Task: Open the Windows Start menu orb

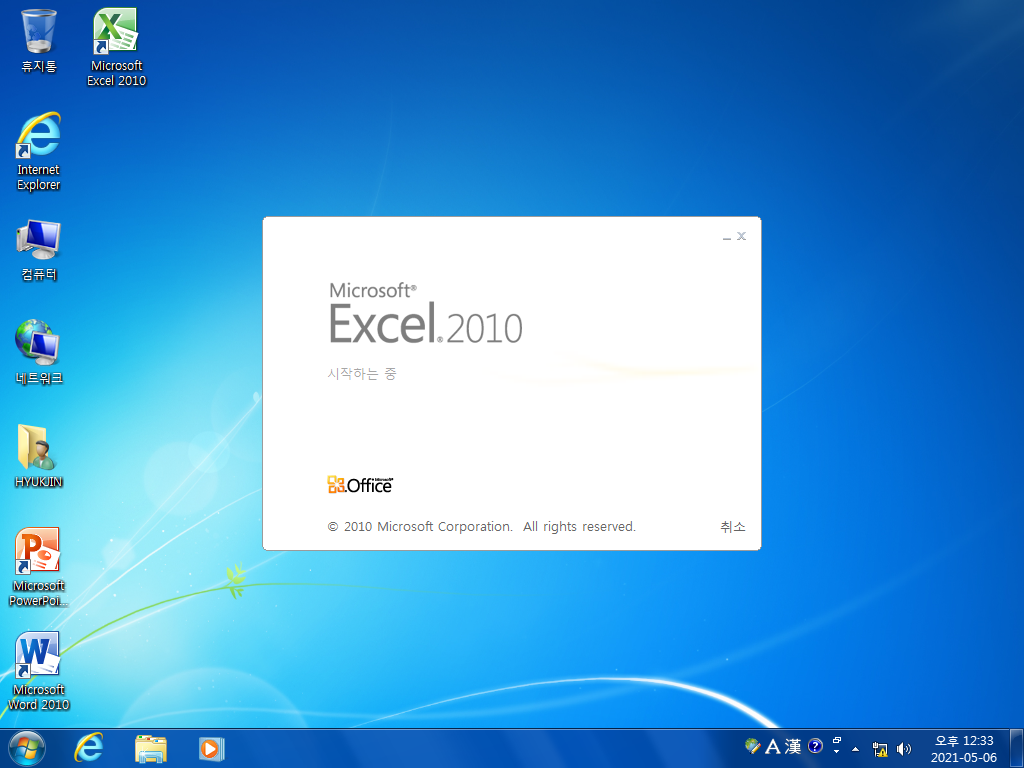Action: (27, 748)
